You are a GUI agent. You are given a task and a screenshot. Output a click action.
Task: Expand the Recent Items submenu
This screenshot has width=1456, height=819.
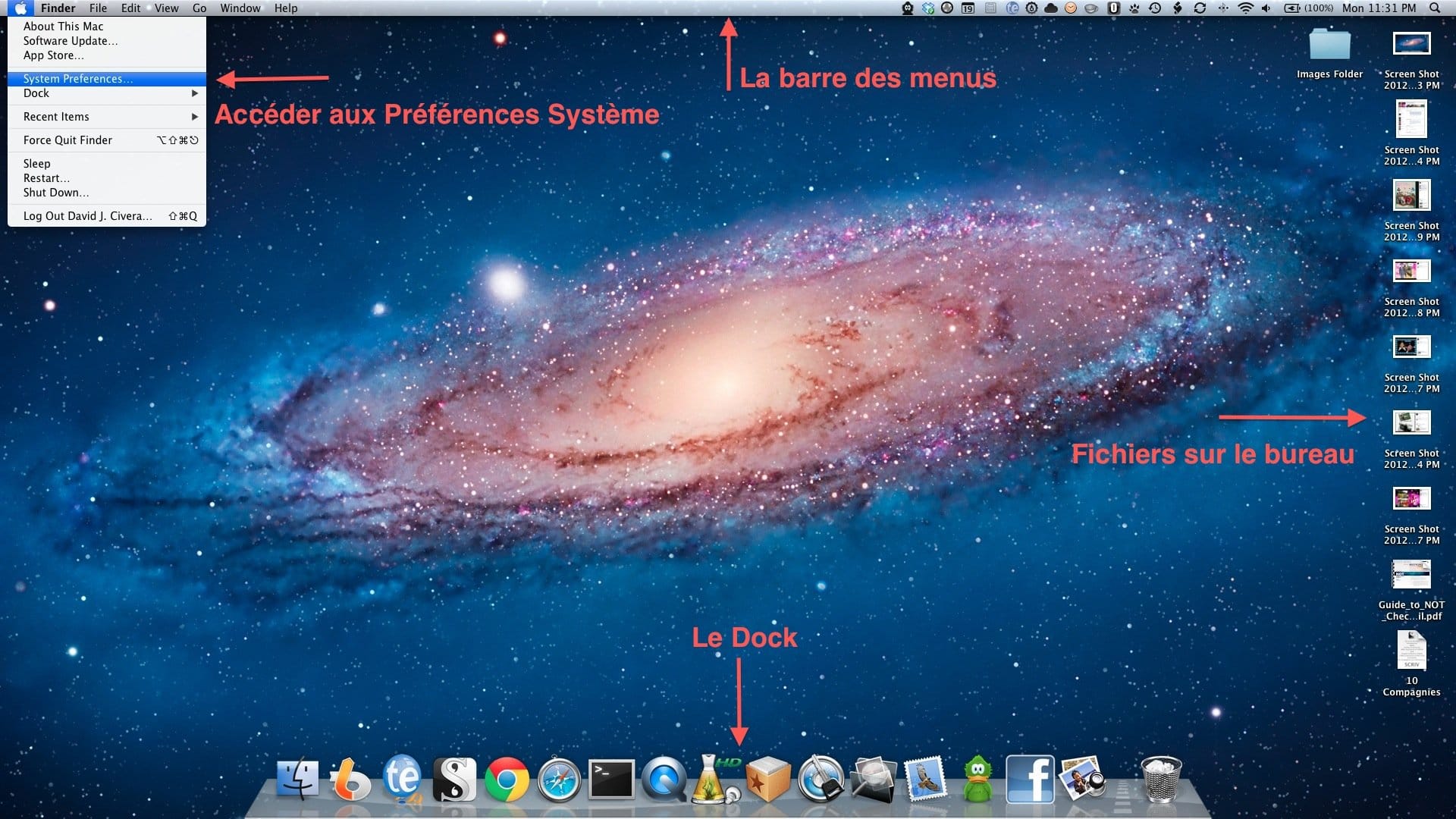106,116
